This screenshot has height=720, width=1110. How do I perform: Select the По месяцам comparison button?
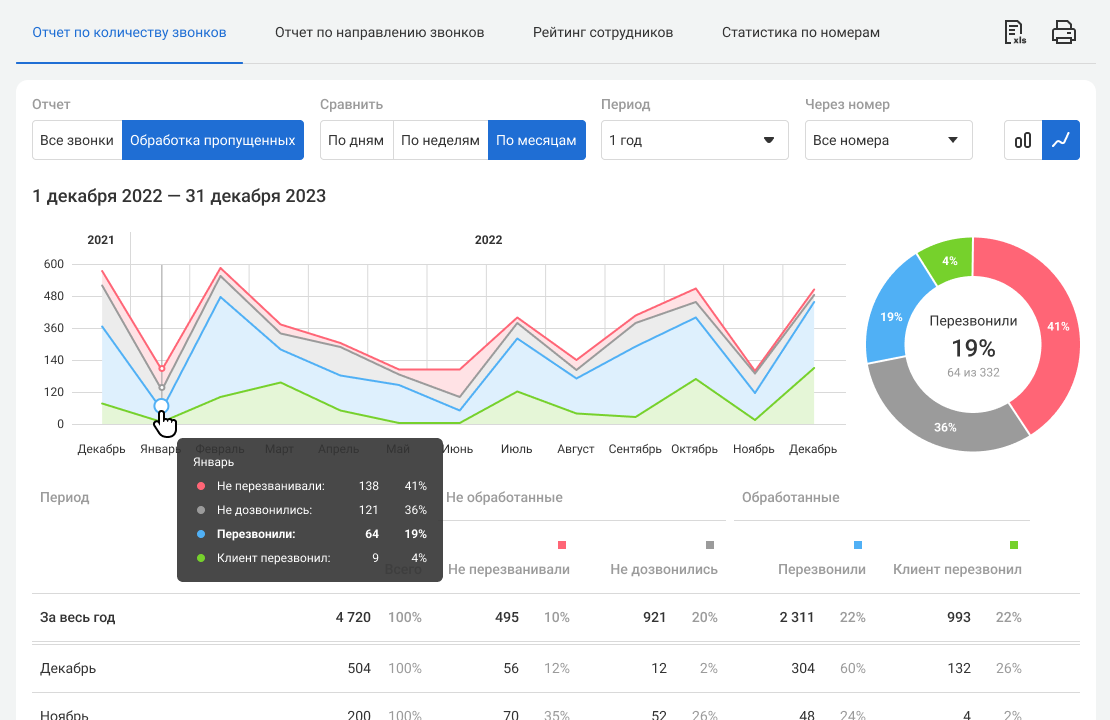pos(536,141)
